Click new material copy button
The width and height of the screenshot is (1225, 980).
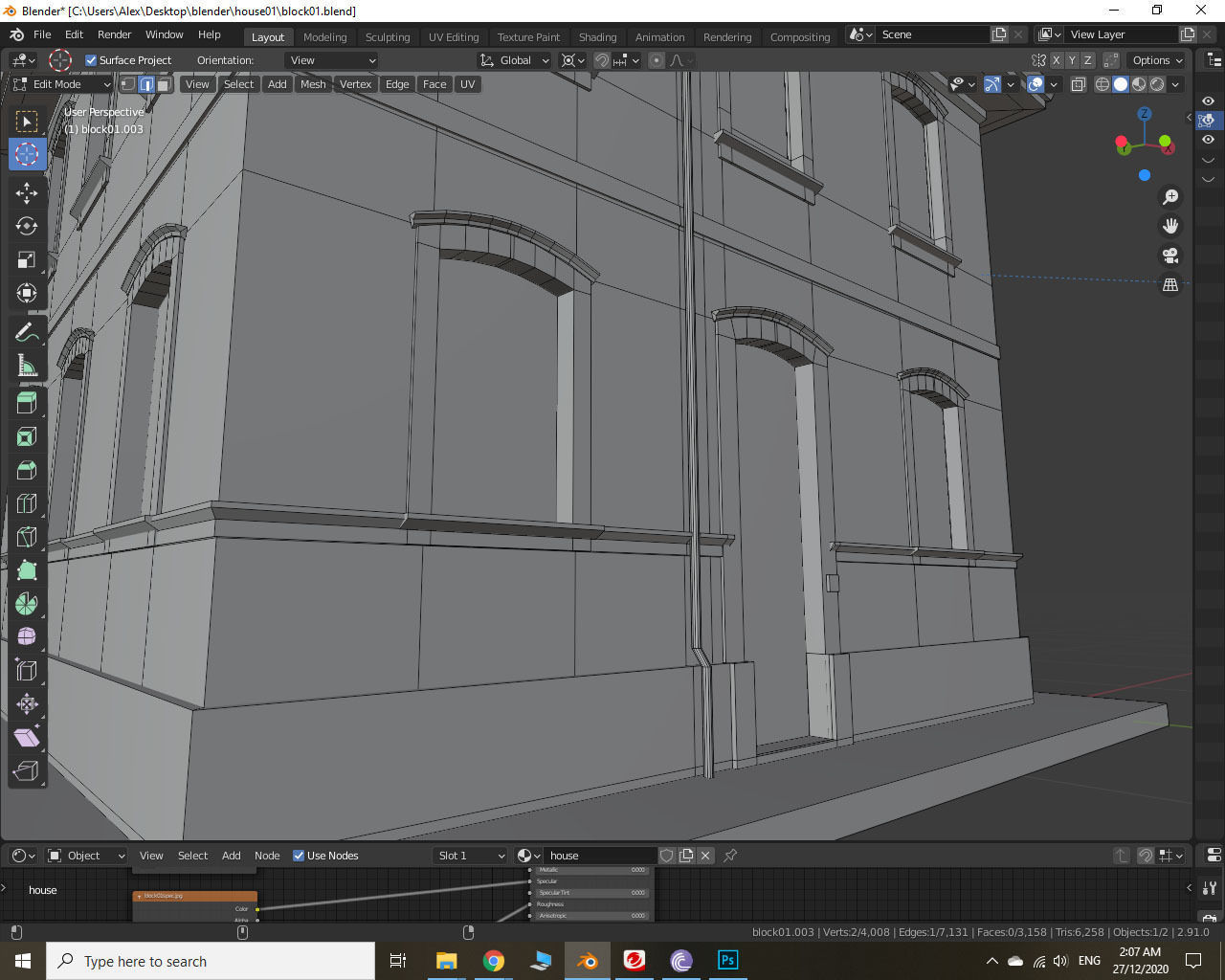pos(686,856)
